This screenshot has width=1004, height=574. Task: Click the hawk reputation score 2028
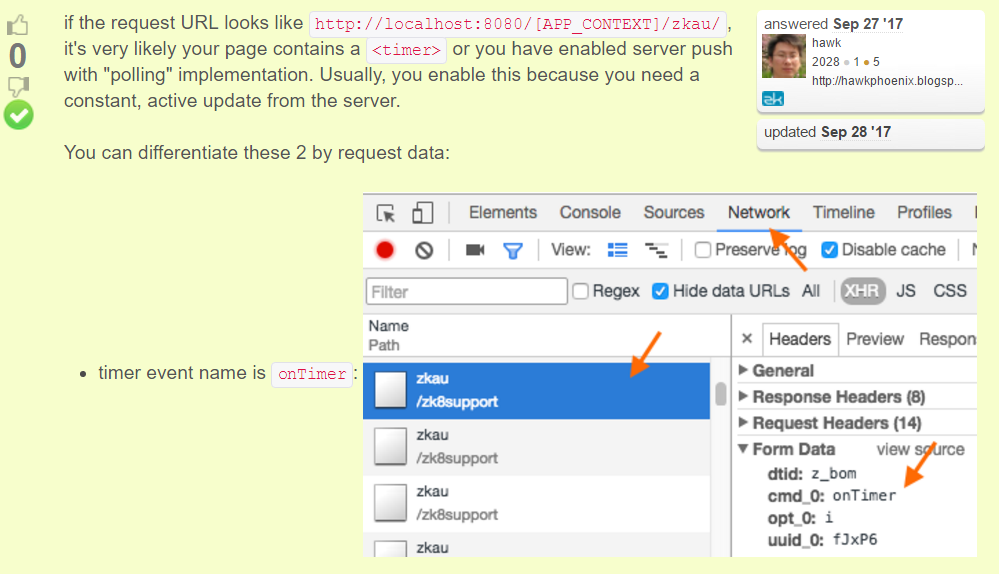tap(825, 62)
